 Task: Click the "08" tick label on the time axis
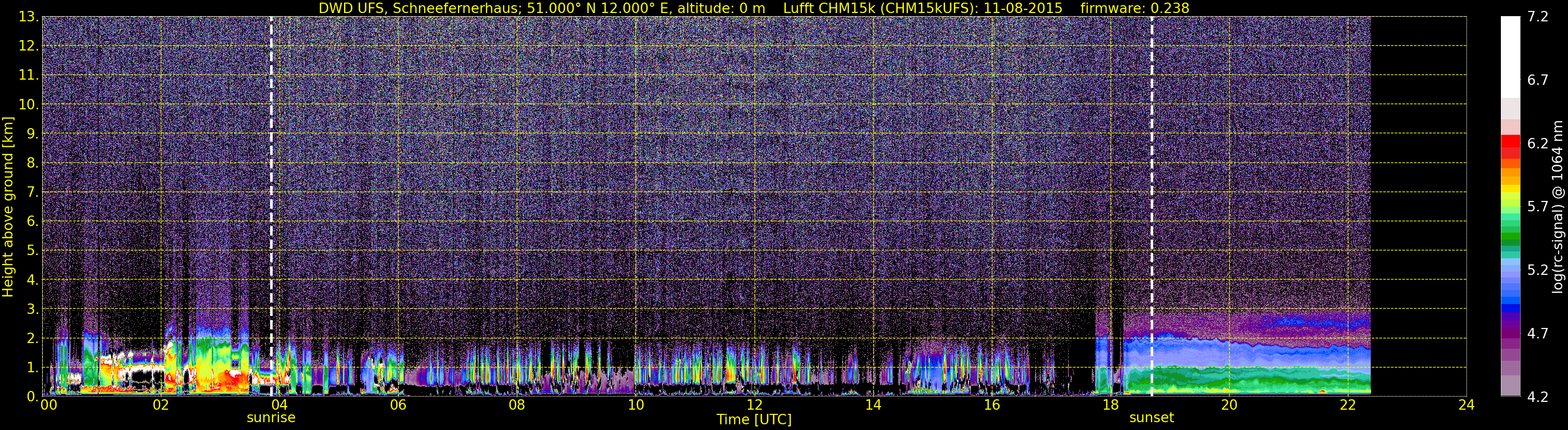coord(517,406)
